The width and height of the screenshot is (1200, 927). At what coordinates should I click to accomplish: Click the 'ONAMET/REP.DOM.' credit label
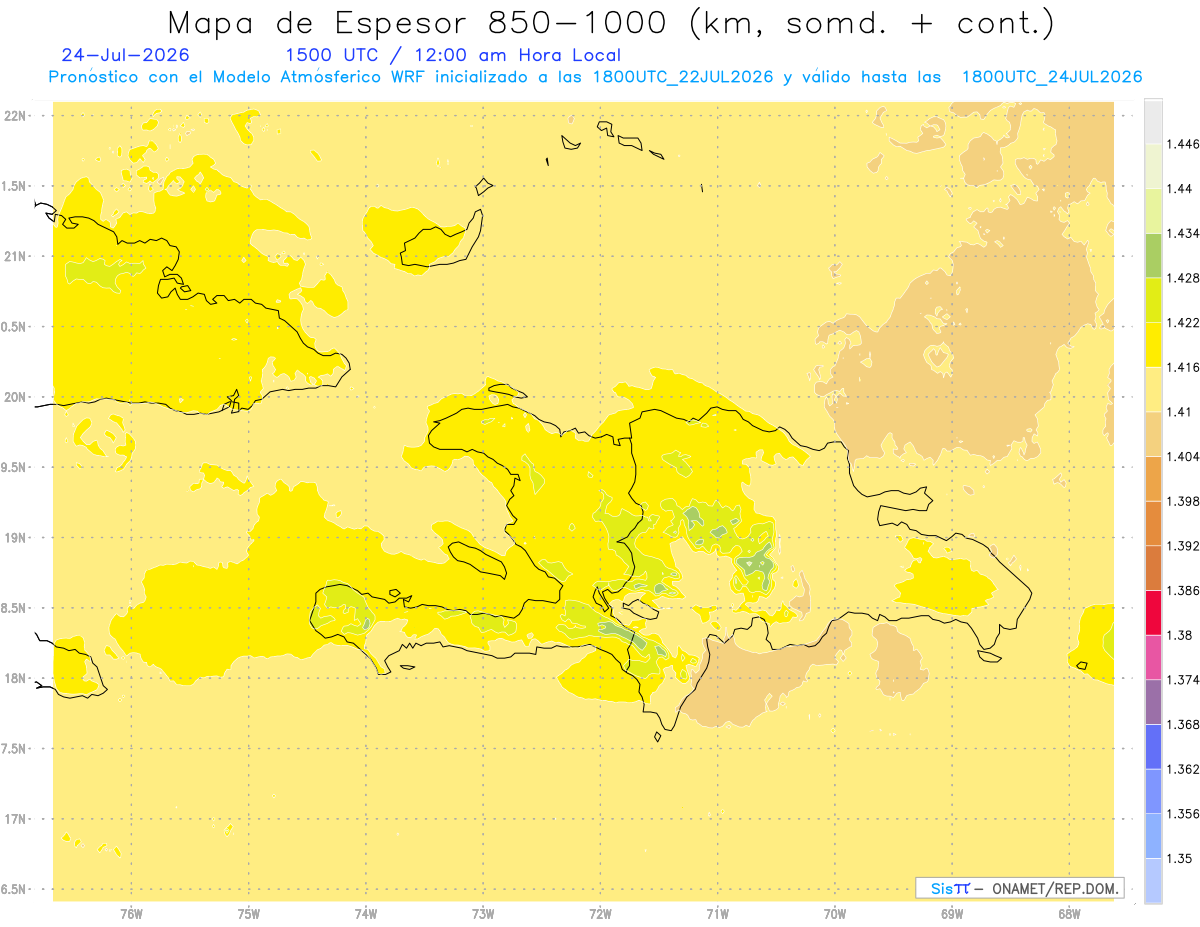[x=1056, y=888]
